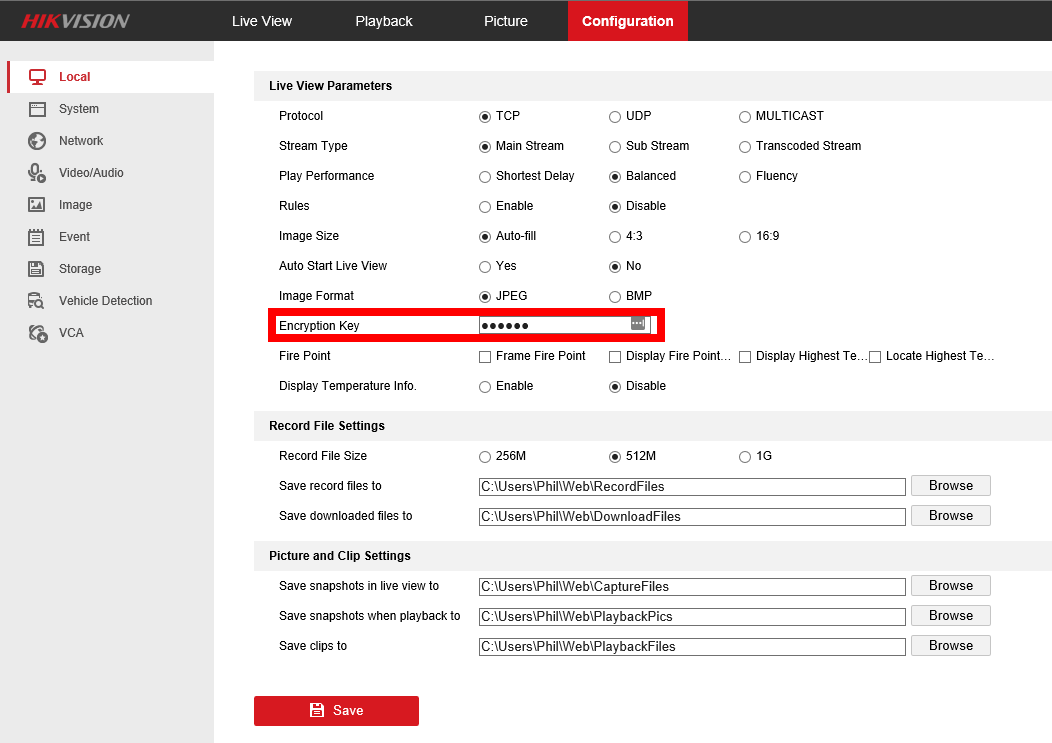The height and width of the screenshot is (743, 1052).
Task: Switch to the Live View tab
Action: click(x=261, y=20)
